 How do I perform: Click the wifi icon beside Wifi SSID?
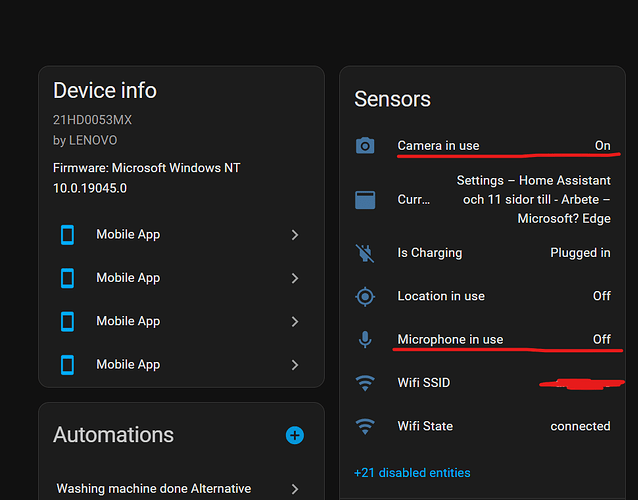(x=365, y=383)
